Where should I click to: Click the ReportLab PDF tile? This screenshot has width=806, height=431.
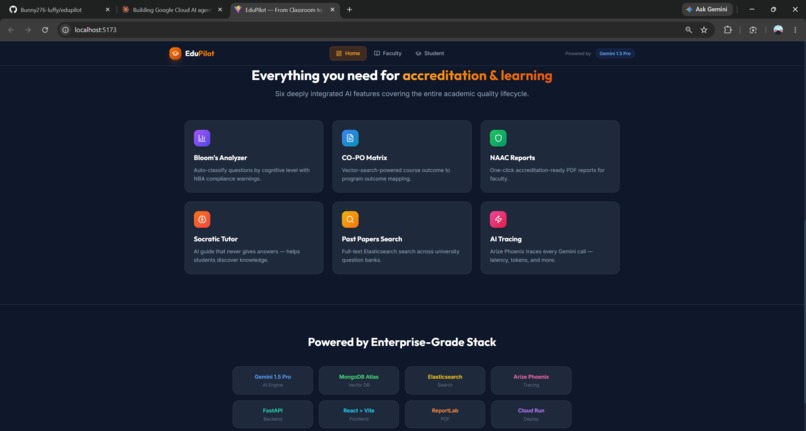pos(445,414)
